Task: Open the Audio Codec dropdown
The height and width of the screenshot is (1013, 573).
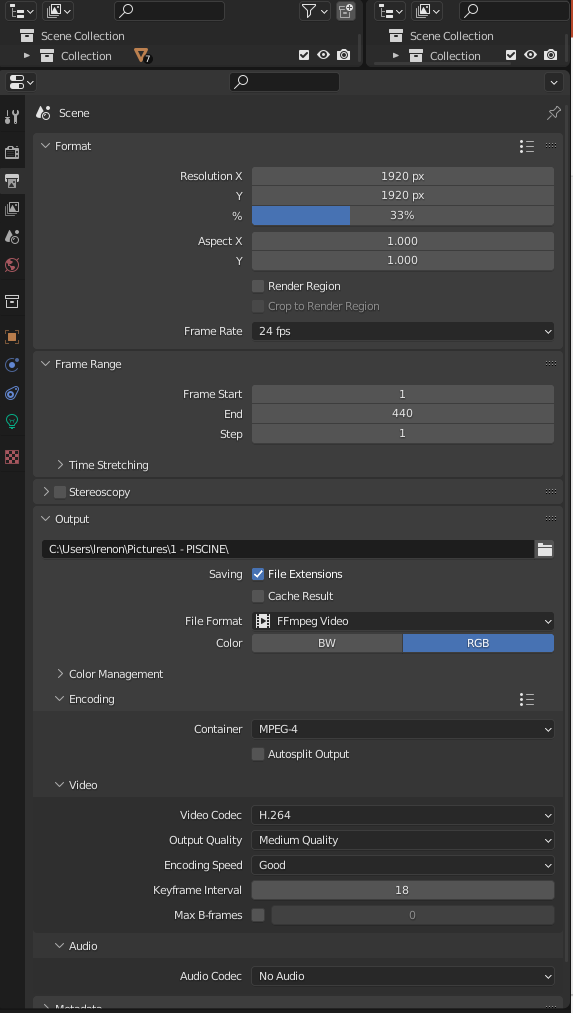Action: tap(402, 976)
